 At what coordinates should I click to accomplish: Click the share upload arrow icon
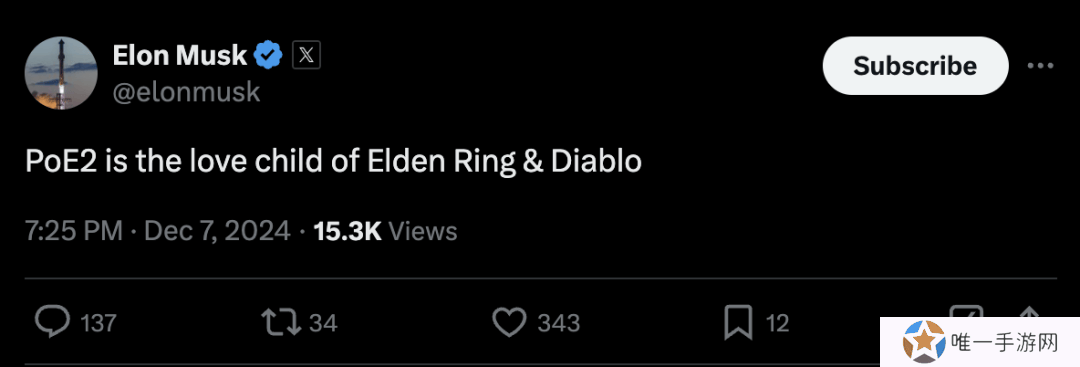pyautogui.click(x=1028, y=313)
